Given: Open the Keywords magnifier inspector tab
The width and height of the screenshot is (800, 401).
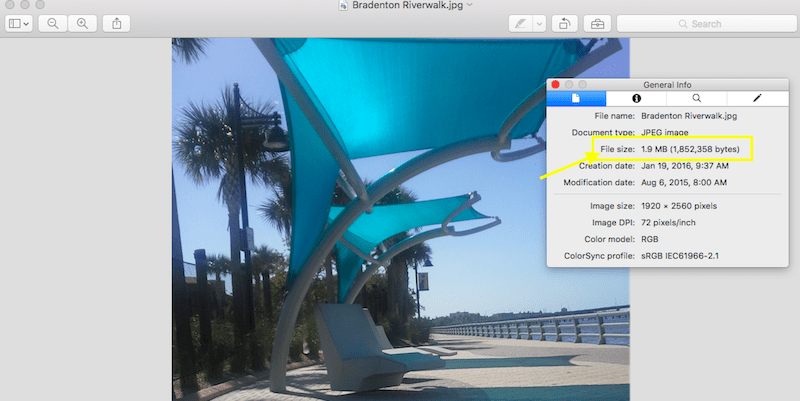Looking at the screenshot, I should [696, 98].
